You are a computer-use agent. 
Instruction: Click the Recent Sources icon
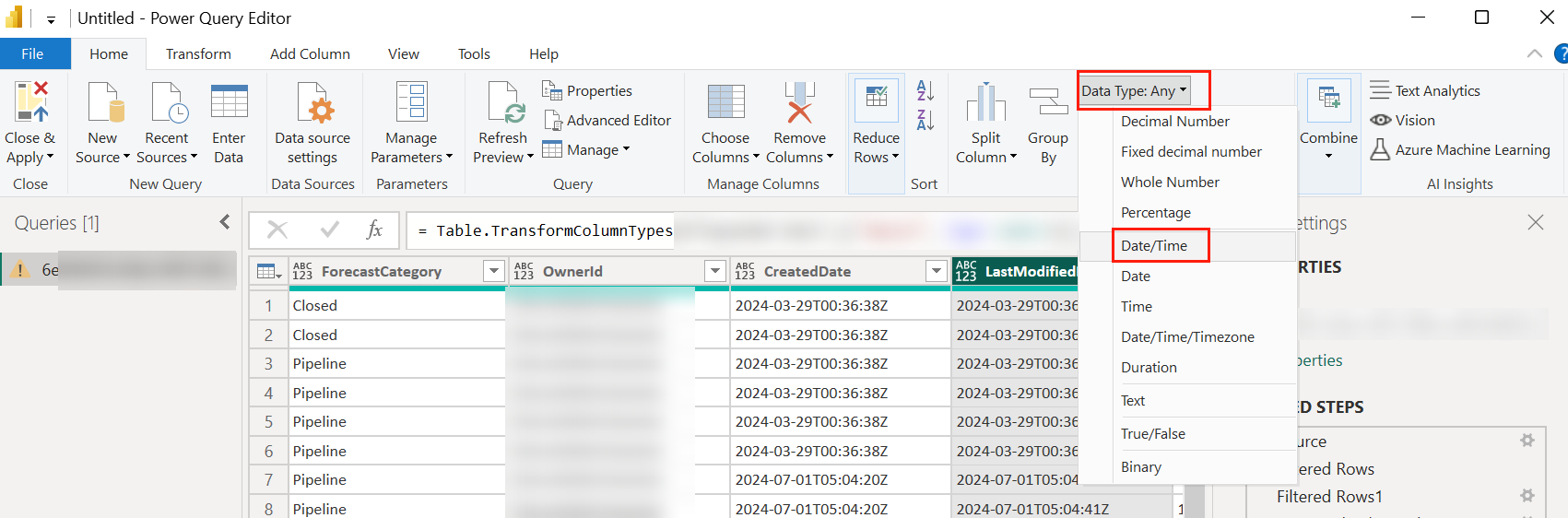point(170,101)
